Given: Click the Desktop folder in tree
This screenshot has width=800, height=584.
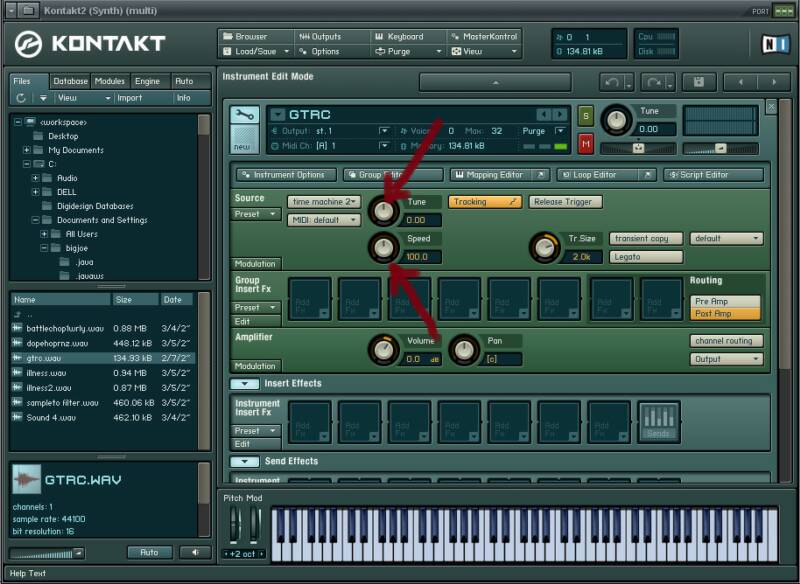Looking at the screenshot, I should click(x=63, y=136).
